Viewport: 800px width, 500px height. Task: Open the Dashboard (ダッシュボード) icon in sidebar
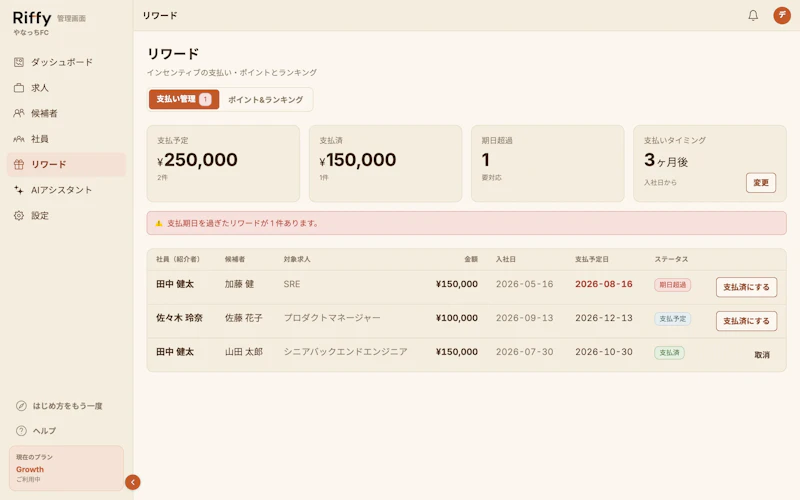click(19, 62)
